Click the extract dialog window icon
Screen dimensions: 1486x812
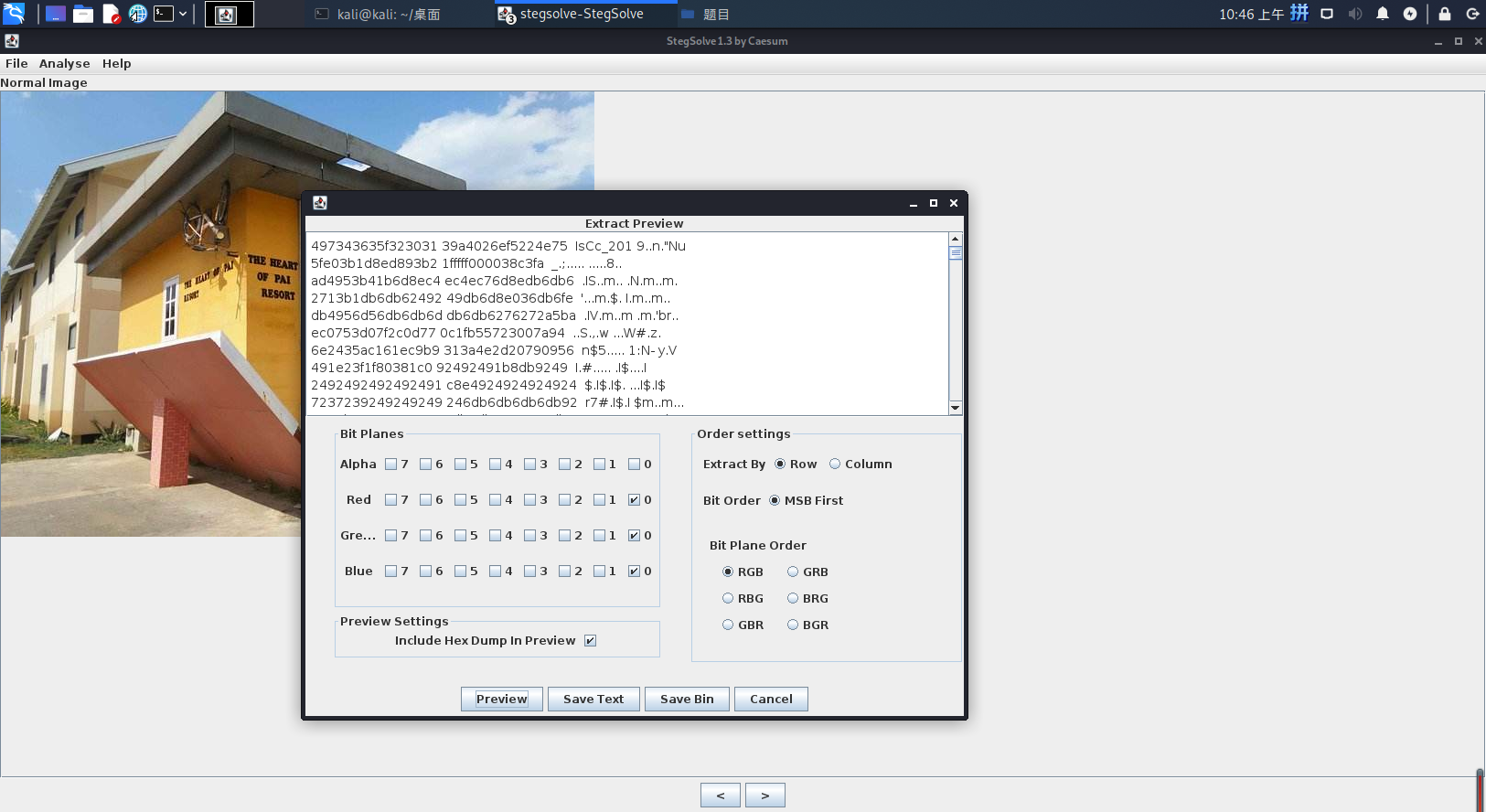320,203
